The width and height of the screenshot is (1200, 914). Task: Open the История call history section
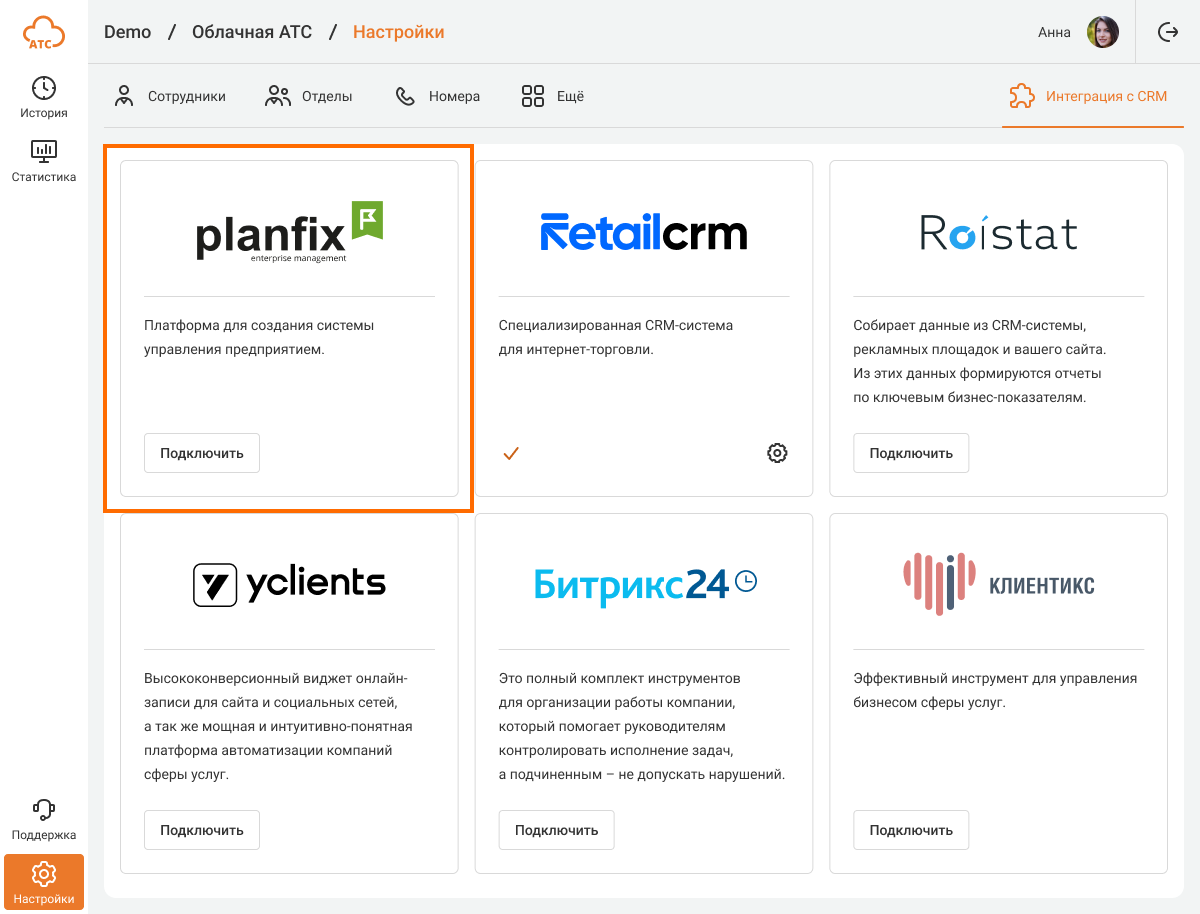[43, 97]
